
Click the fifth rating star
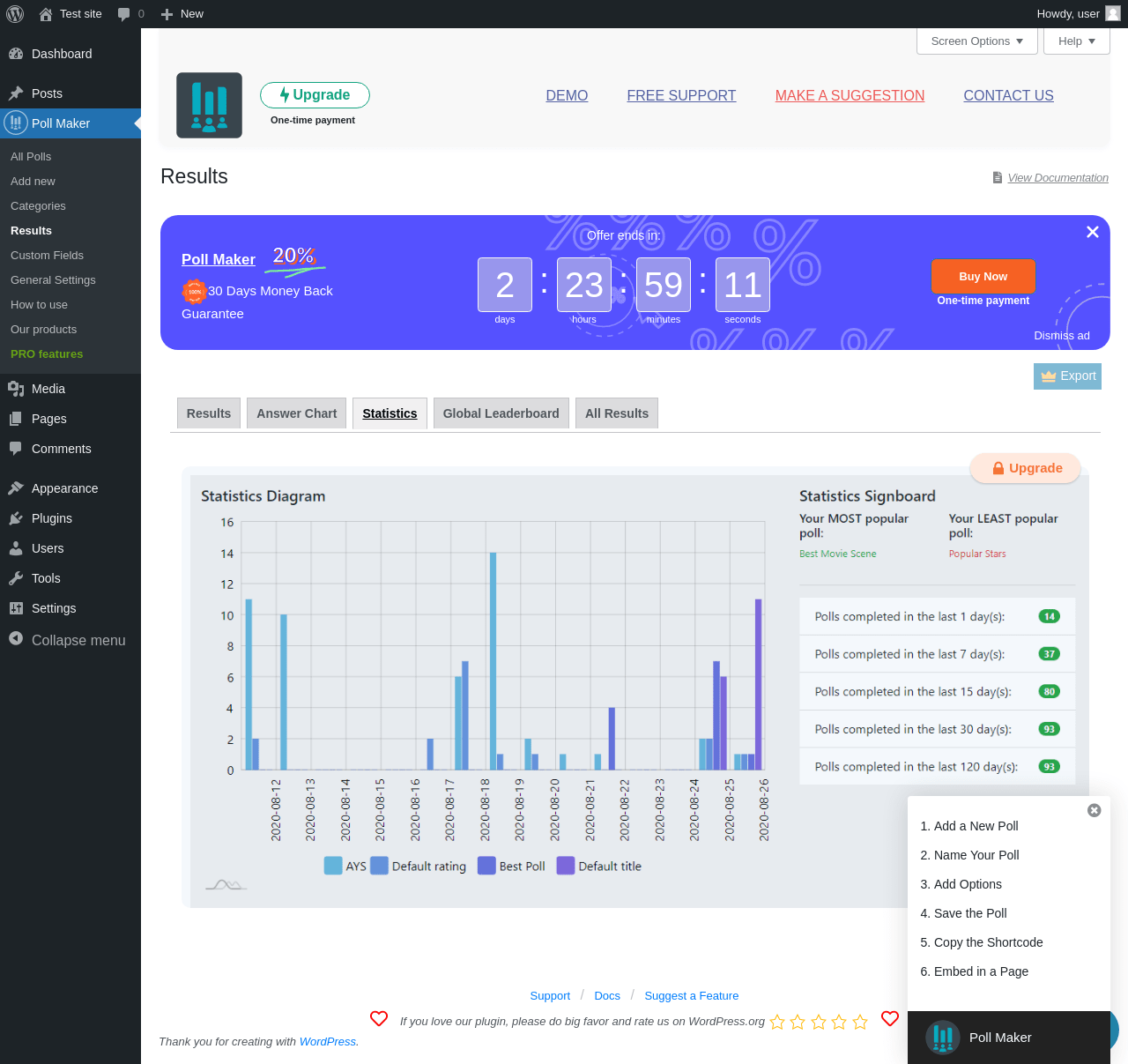(x=860, y=1022)
